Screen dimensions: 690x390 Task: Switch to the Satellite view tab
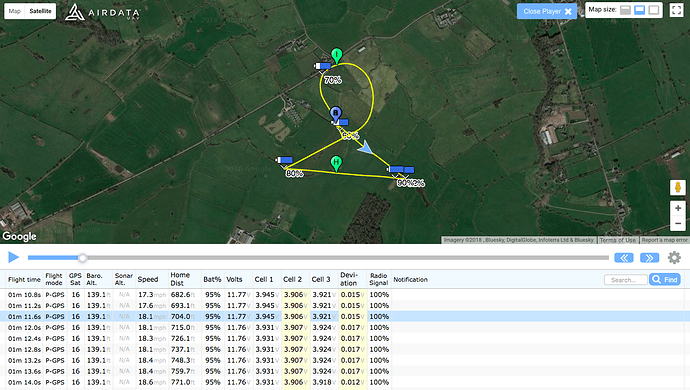pyautogui.click(x=40, y=11)
